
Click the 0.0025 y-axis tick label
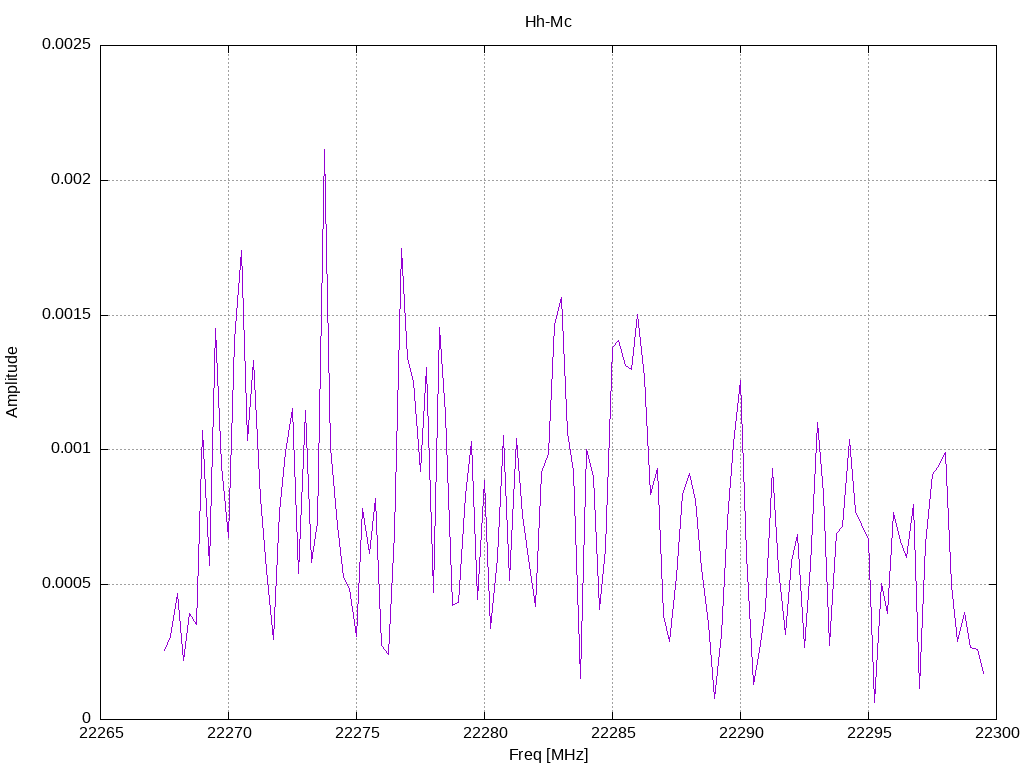pos(67,44)
